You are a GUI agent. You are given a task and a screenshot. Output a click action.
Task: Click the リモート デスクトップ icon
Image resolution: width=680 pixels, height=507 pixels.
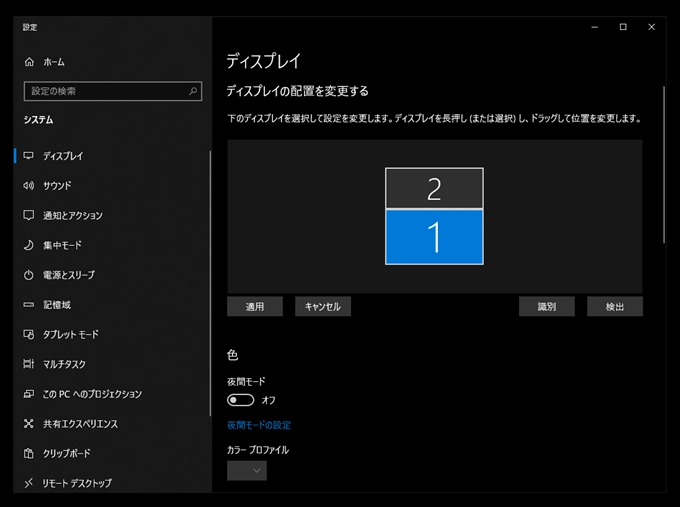point(29,483)
